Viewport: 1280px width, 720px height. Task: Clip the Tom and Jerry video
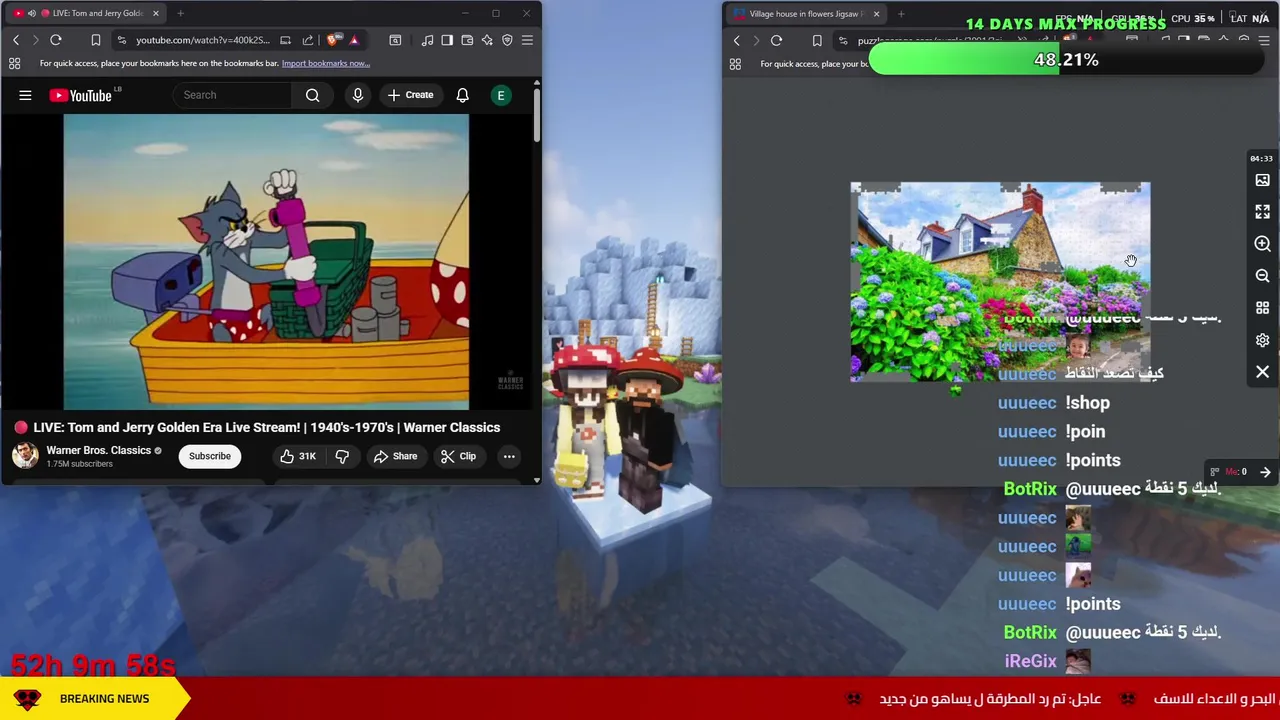(x=458, y=456)
